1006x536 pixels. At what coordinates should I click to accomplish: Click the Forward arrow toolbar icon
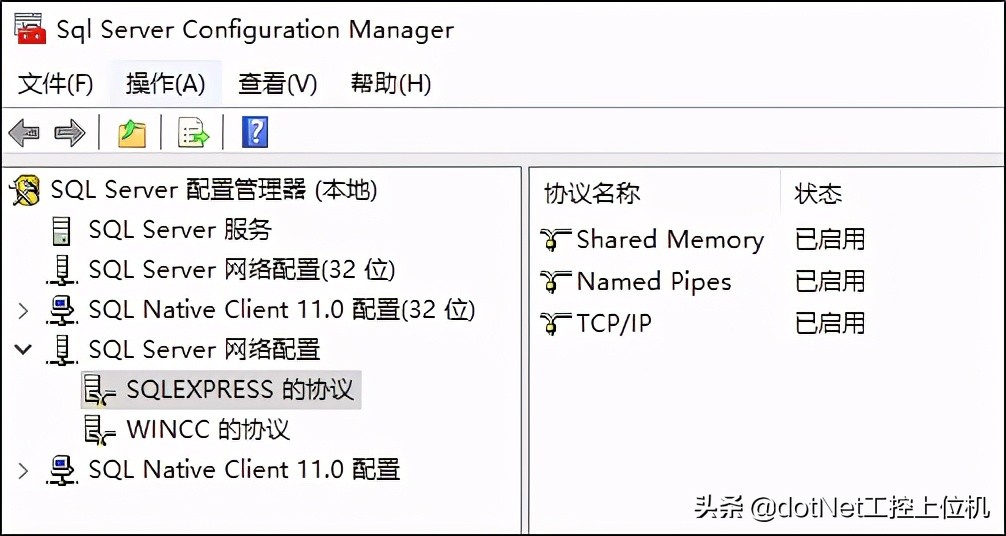click(x=69, y=132)
